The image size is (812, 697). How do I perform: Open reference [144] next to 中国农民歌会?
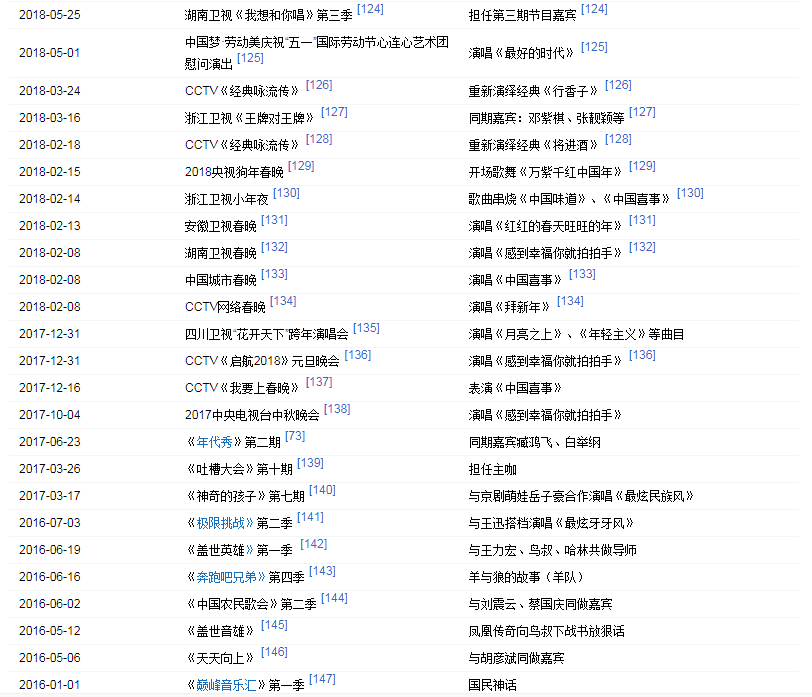[334, 598]
